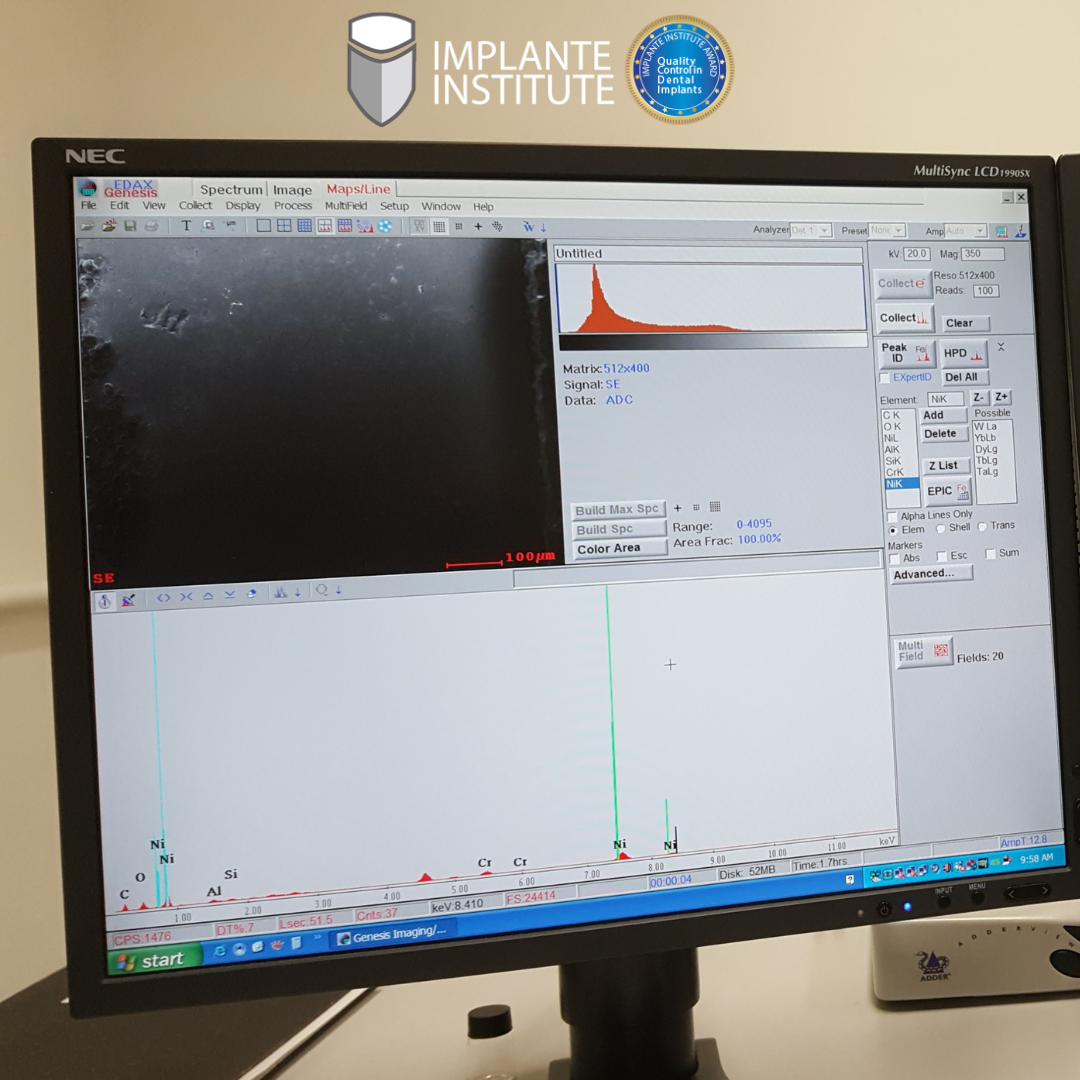Check the Alpha Lines Only option
This screenshot has width=1080, height=1080.
893,515
